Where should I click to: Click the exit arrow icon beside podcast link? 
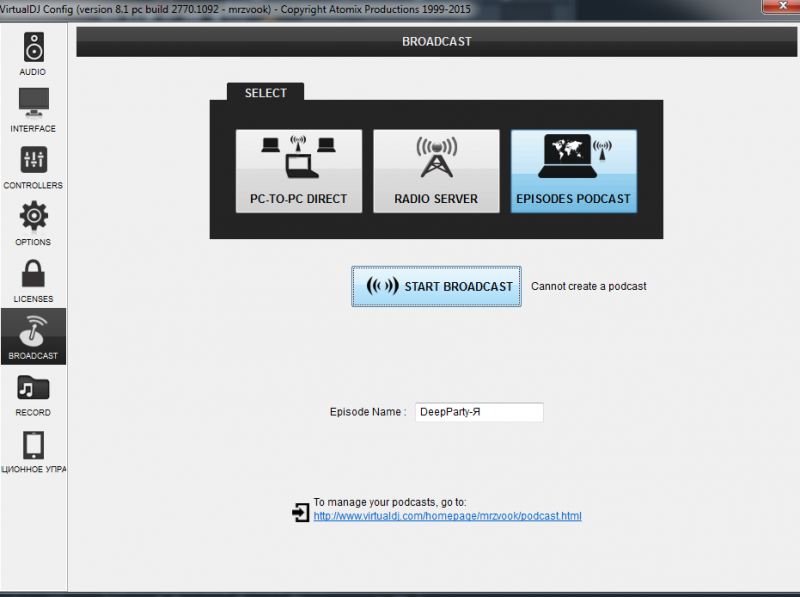[x=301, y=512]
